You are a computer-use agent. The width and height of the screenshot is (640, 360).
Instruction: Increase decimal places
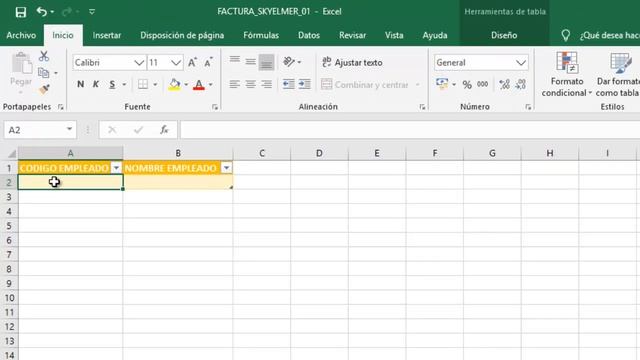pyautogui.click(x=504, y=84)
